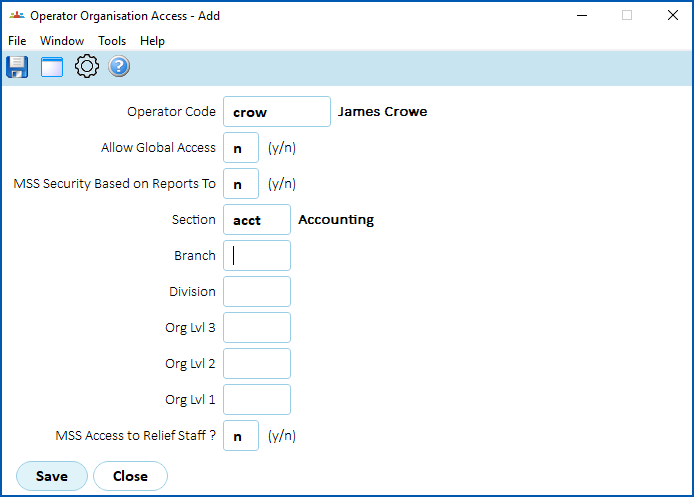694x497 pixels.
Task: Open the Window menu
Action: pos(62,41)
